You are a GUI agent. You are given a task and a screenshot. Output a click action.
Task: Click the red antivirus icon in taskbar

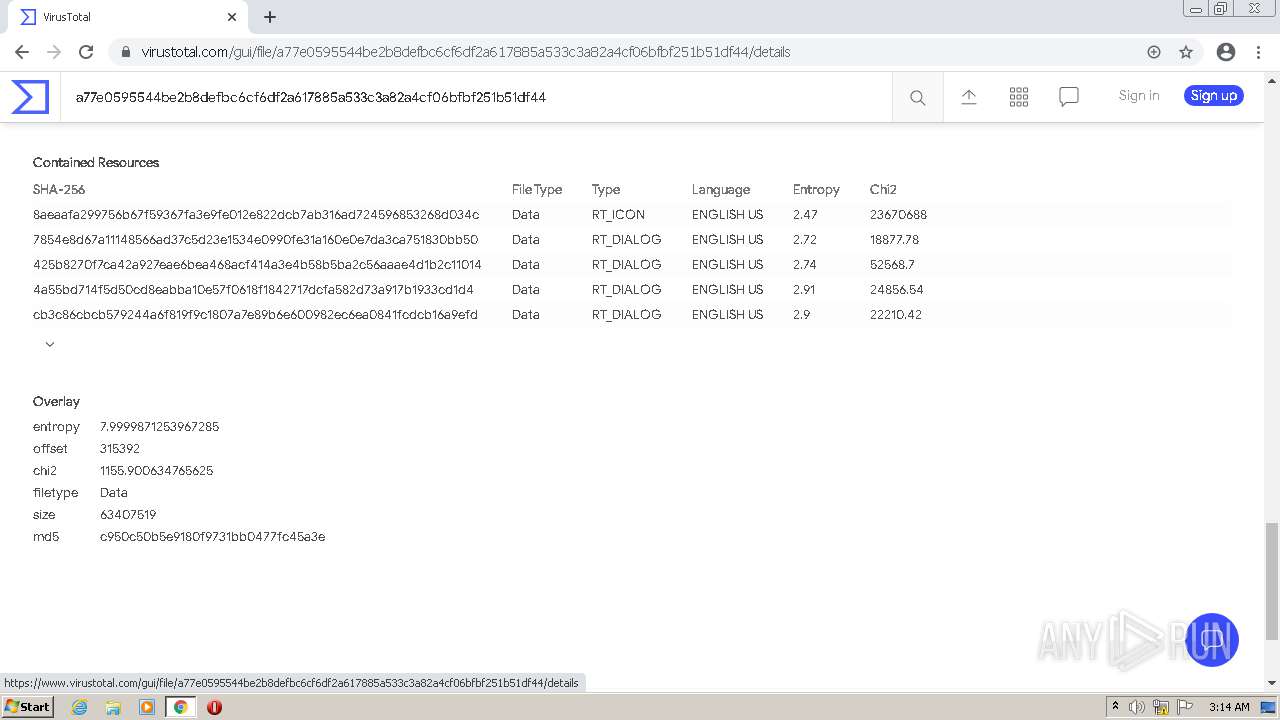[214, 707]
